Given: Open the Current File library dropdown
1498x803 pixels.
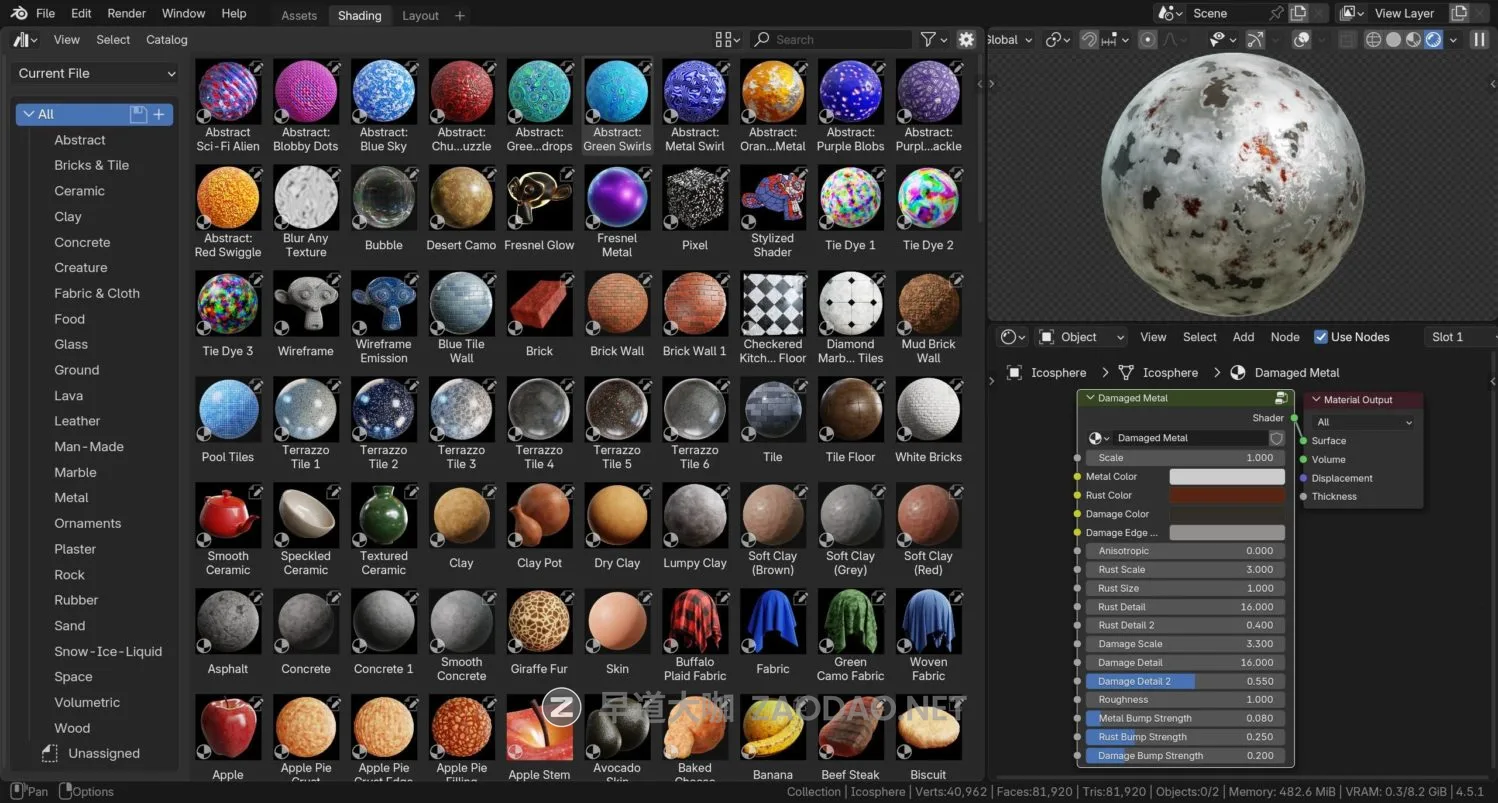Looking at the screenshot, I should [x=97, y=73].
